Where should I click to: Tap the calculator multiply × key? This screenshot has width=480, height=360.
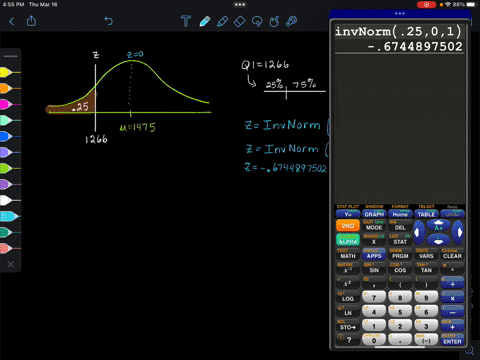(452, 297)
